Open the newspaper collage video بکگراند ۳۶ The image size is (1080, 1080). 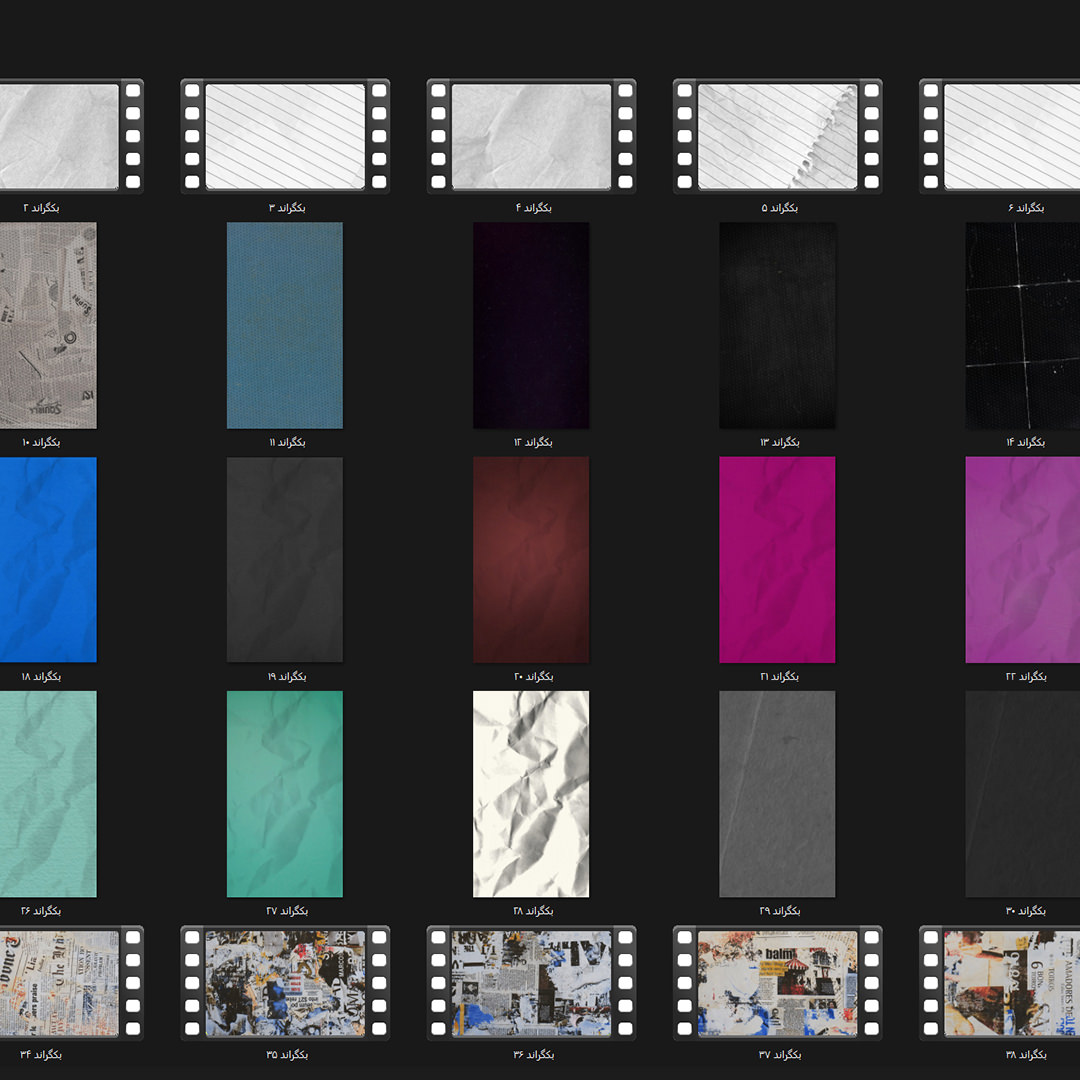click(531, 983)
